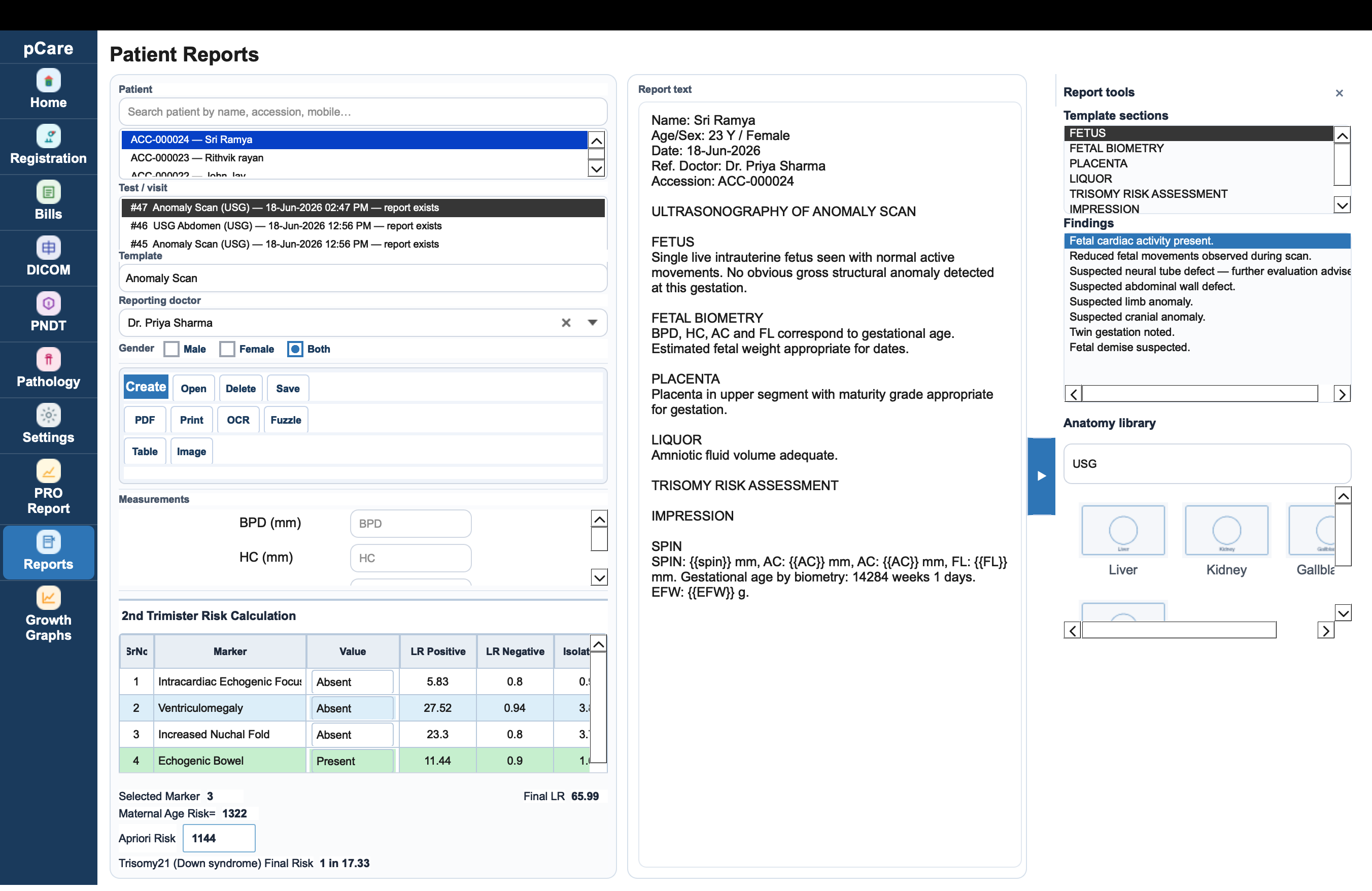
Task: Select the Kidney anatomy thumbnail
Action: point(1226,540)
